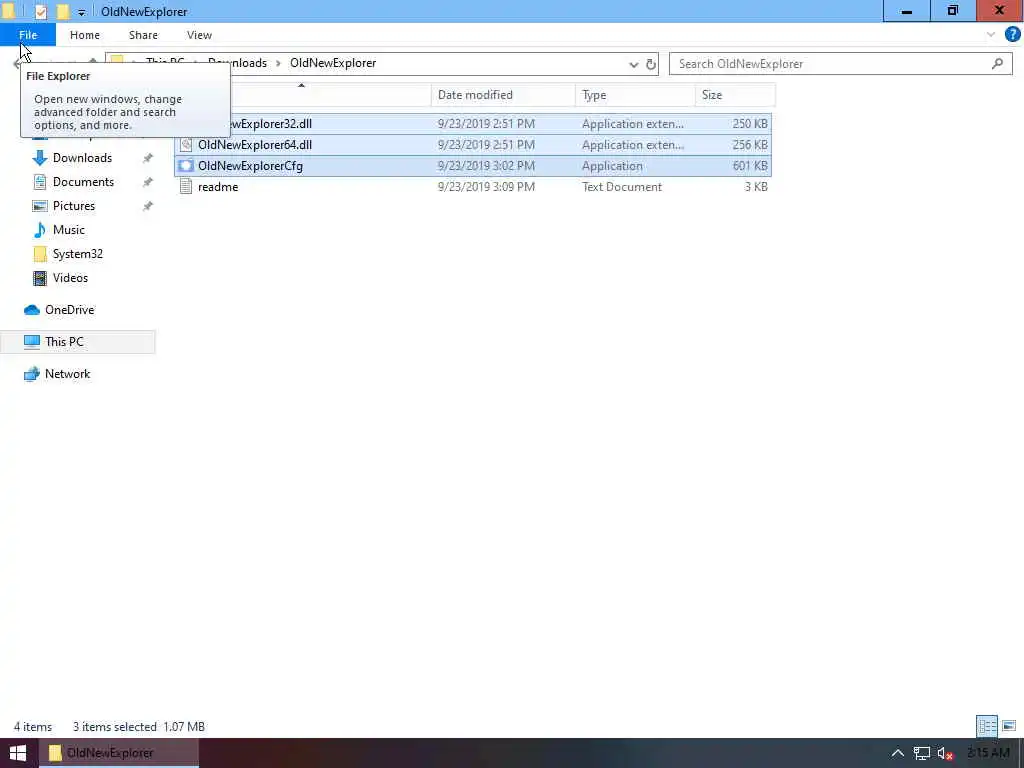The image size is (1024, 768).
Task: Sort by the Date modified column
Action: [503, 95]
